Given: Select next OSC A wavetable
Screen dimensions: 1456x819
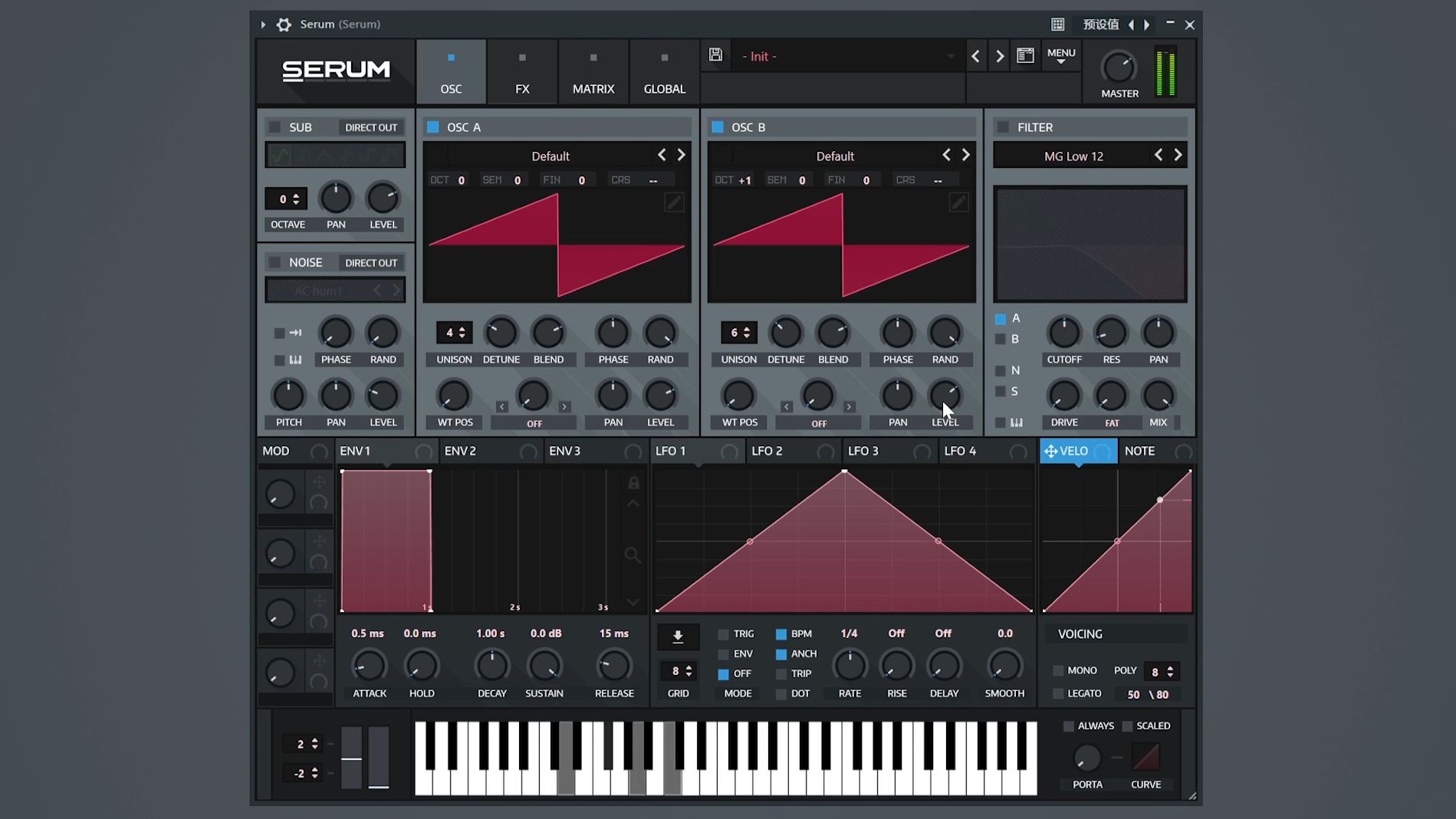Looking at the screenshot, I should tap(681, 155).
